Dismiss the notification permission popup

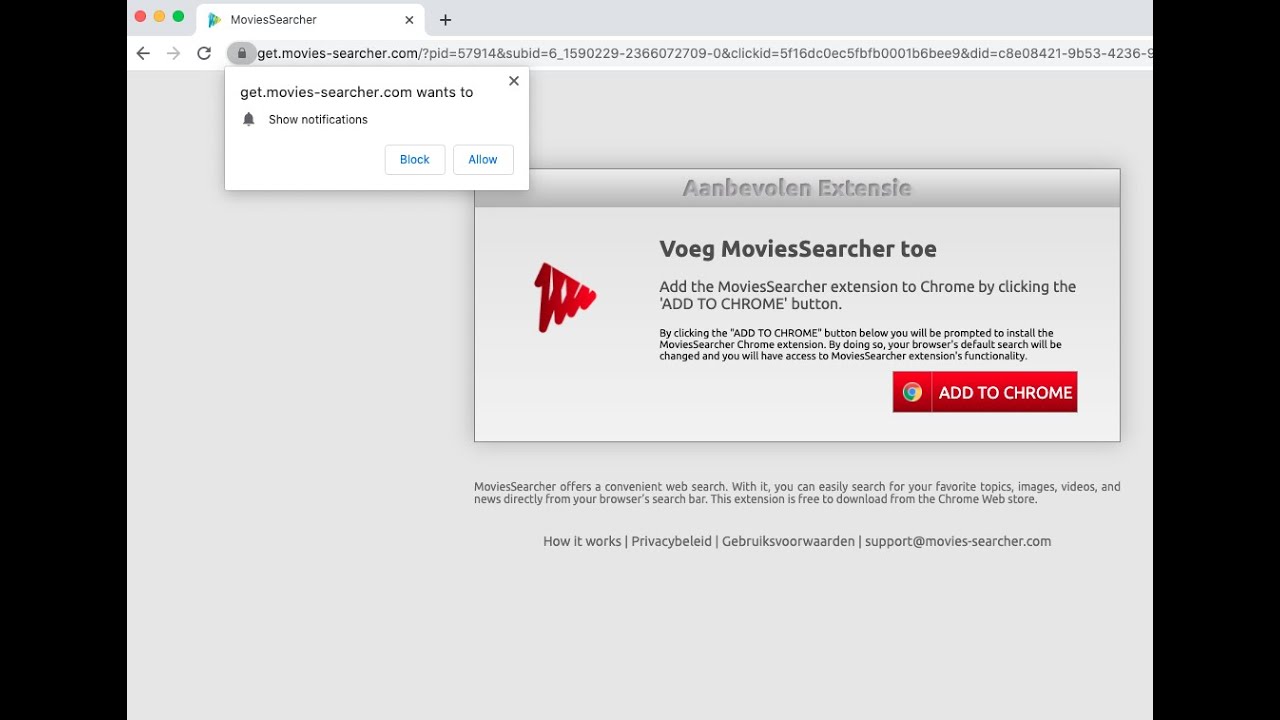click(x=514, y=81)
